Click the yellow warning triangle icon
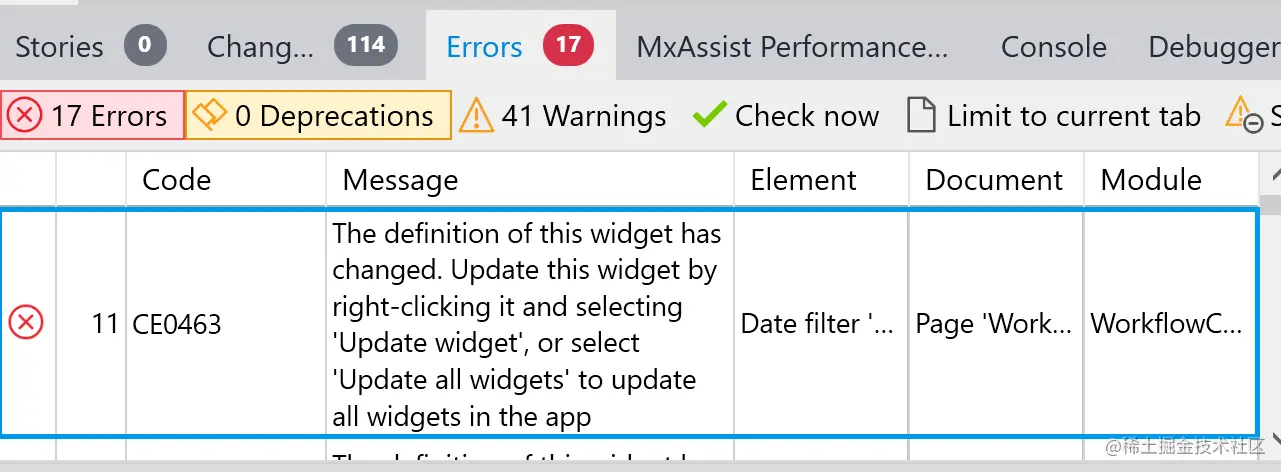The image size is (1281, 472). tap(476, 116)
